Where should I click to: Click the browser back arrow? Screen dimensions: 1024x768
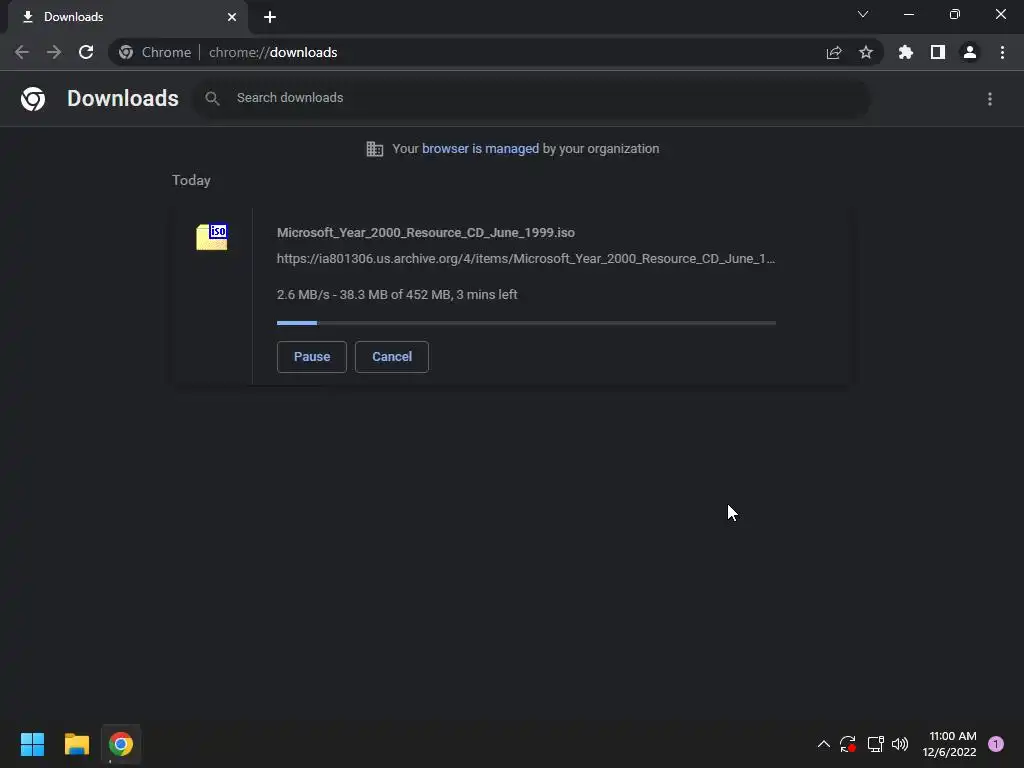pos(22,52)
